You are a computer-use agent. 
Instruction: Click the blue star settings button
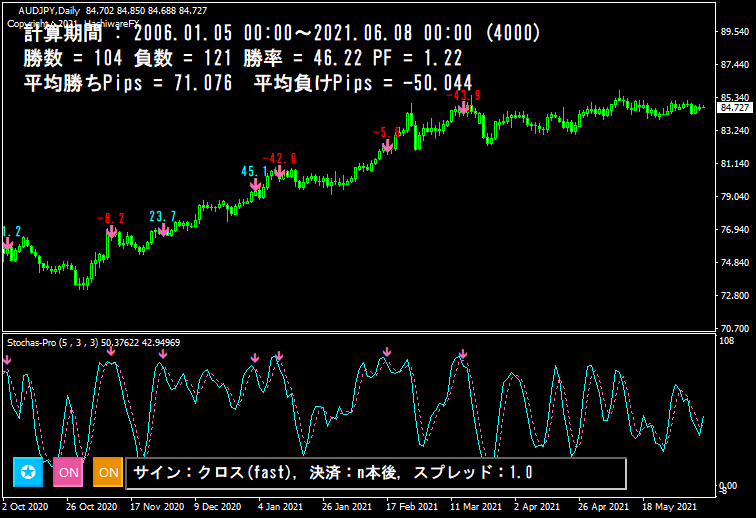point(28,471)
